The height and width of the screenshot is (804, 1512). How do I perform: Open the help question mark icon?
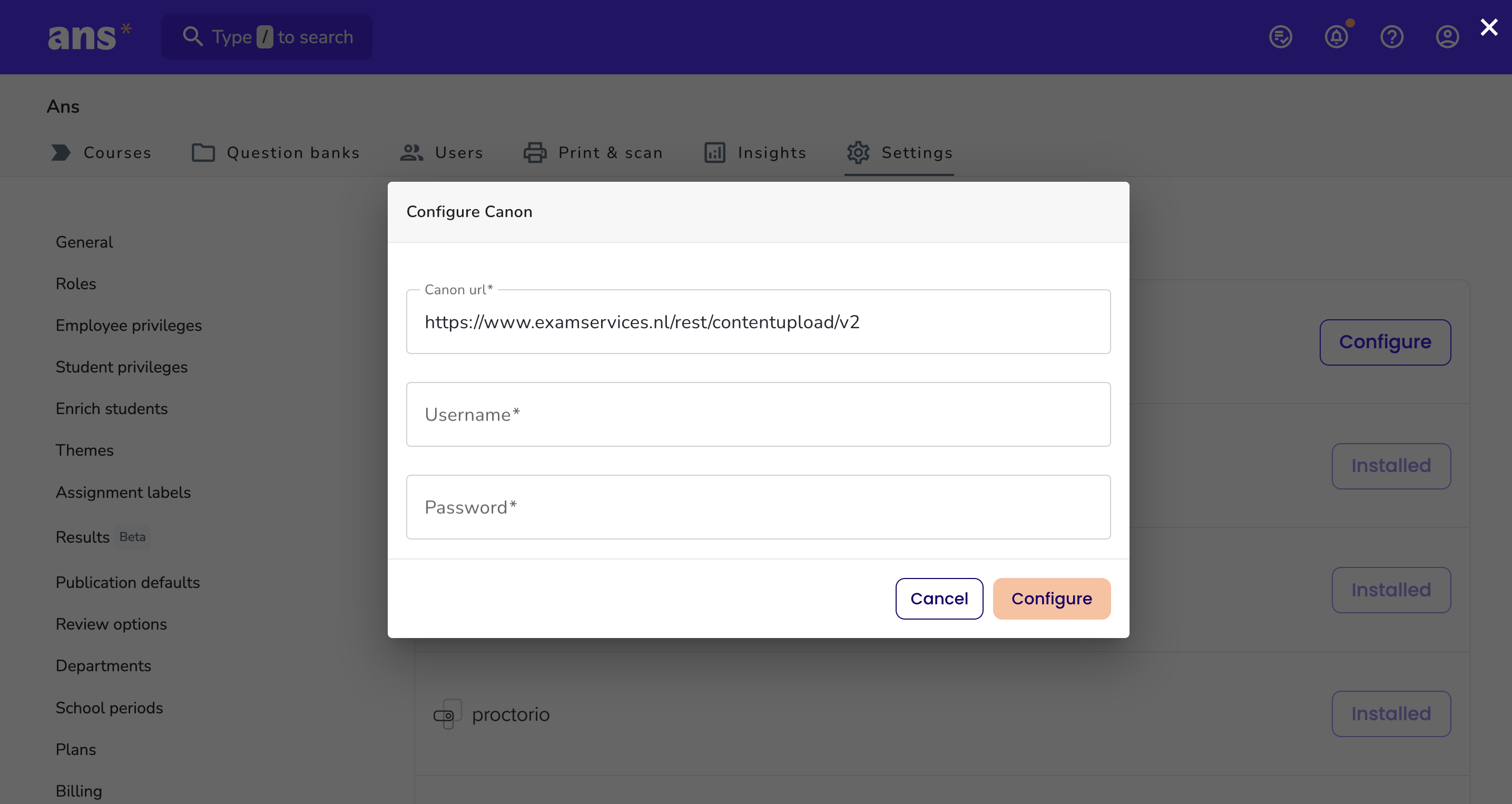[x=1392, y=37]
